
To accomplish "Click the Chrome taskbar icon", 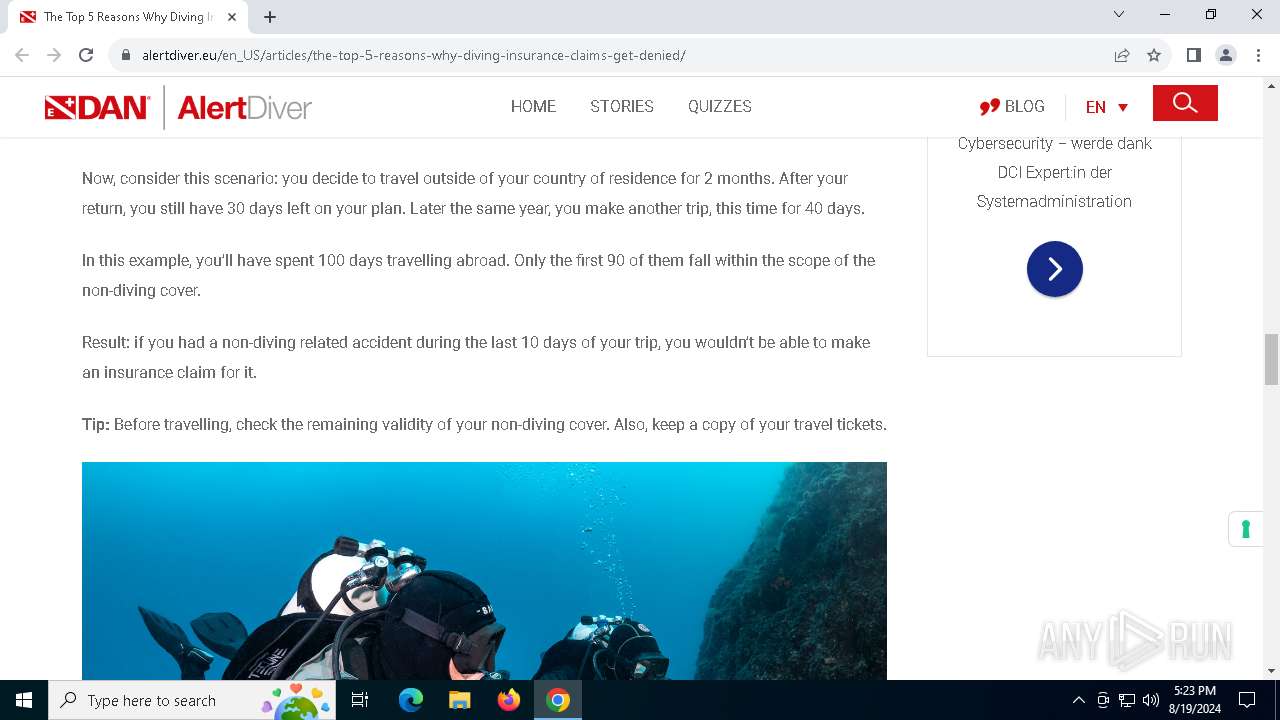I will (558, 700).
